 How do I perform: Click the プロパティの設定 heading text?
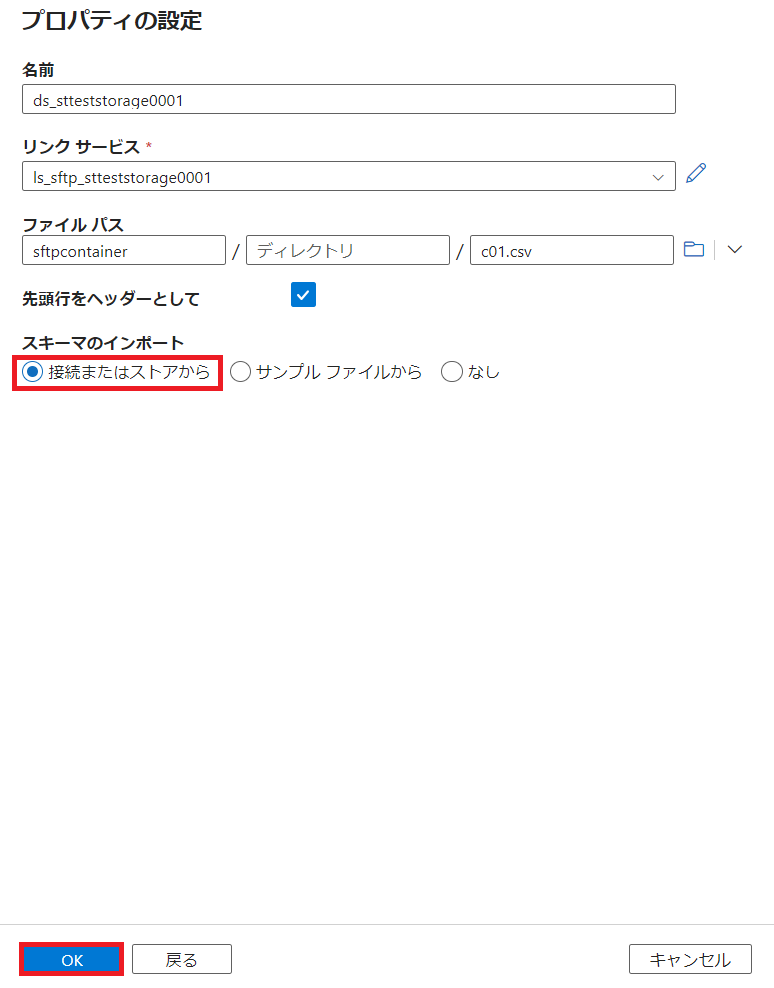[x=112, y=21]
